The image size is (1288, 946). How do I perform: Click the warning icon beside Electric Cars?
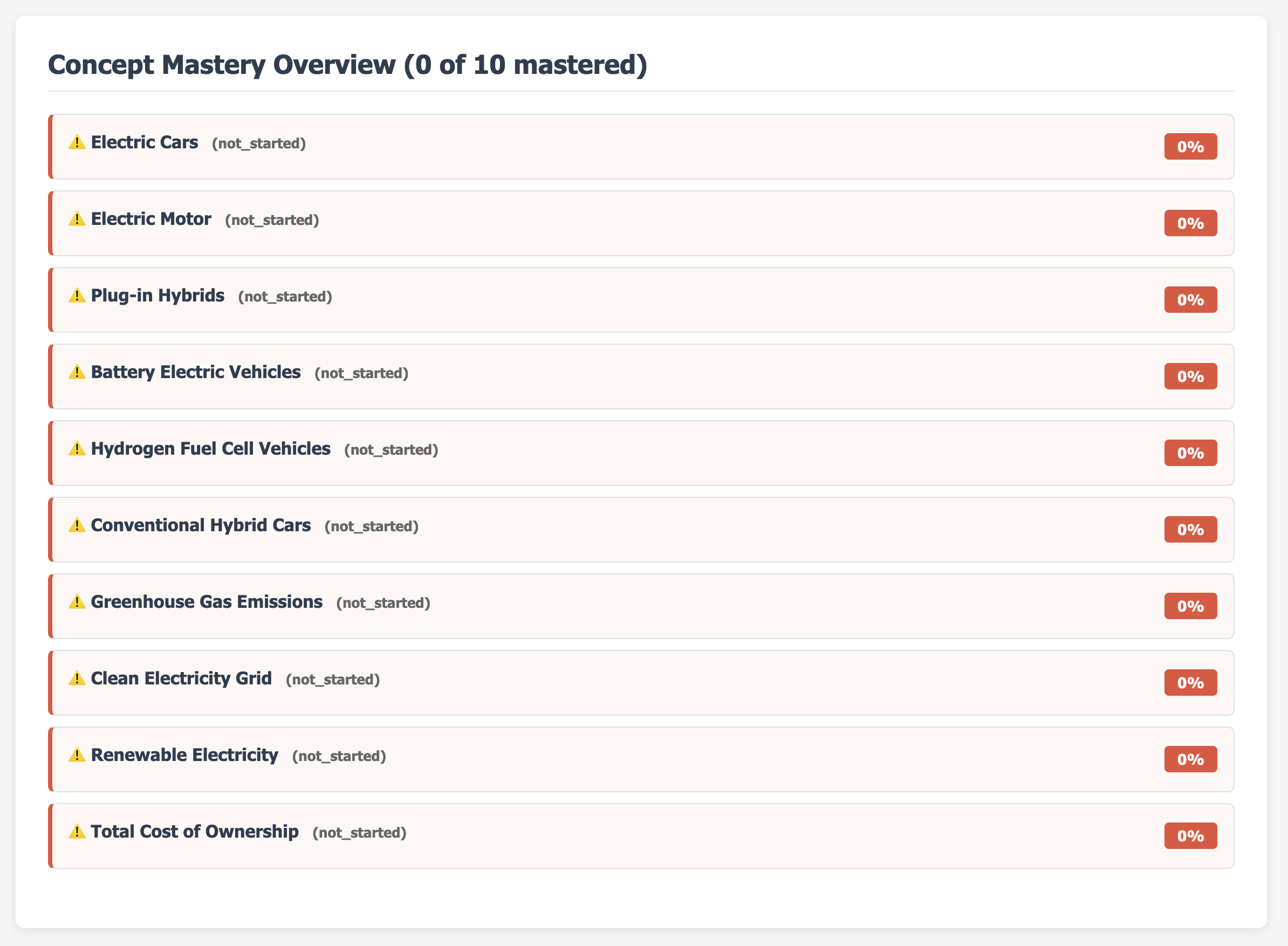tap(77, 142)
